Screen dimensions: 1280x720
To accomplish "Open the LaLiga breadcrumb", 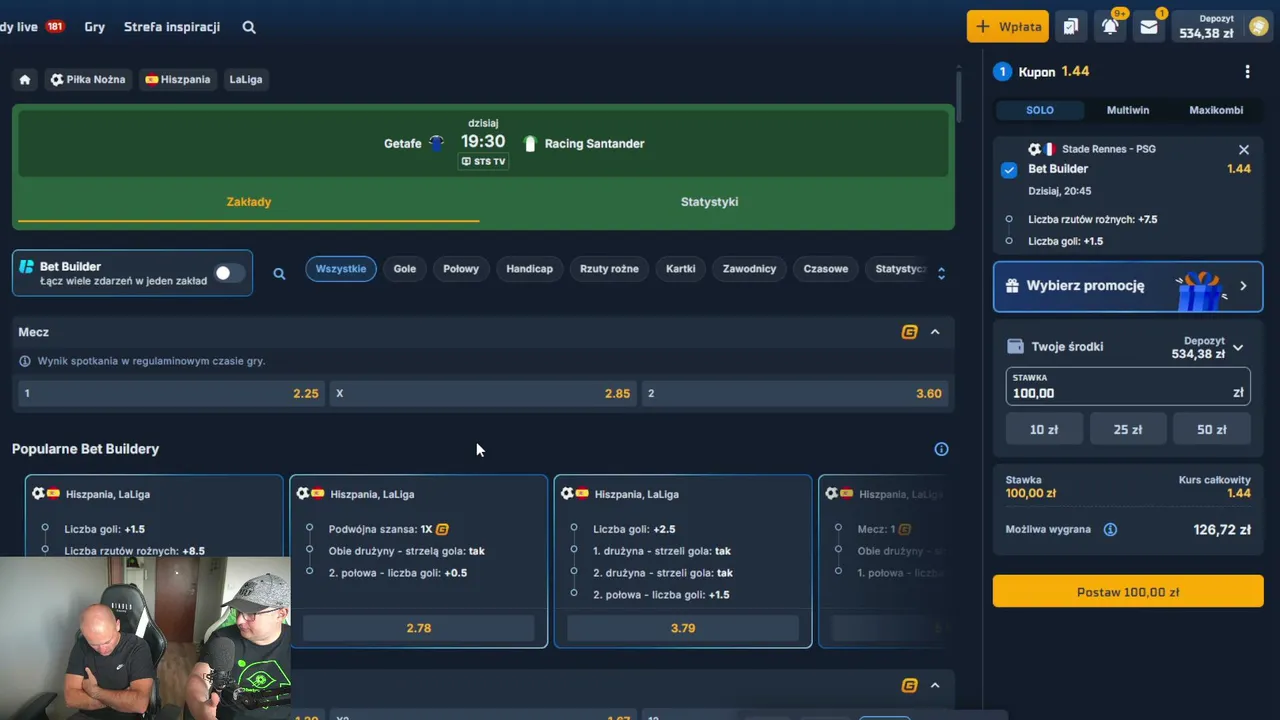I will point(246,79).
